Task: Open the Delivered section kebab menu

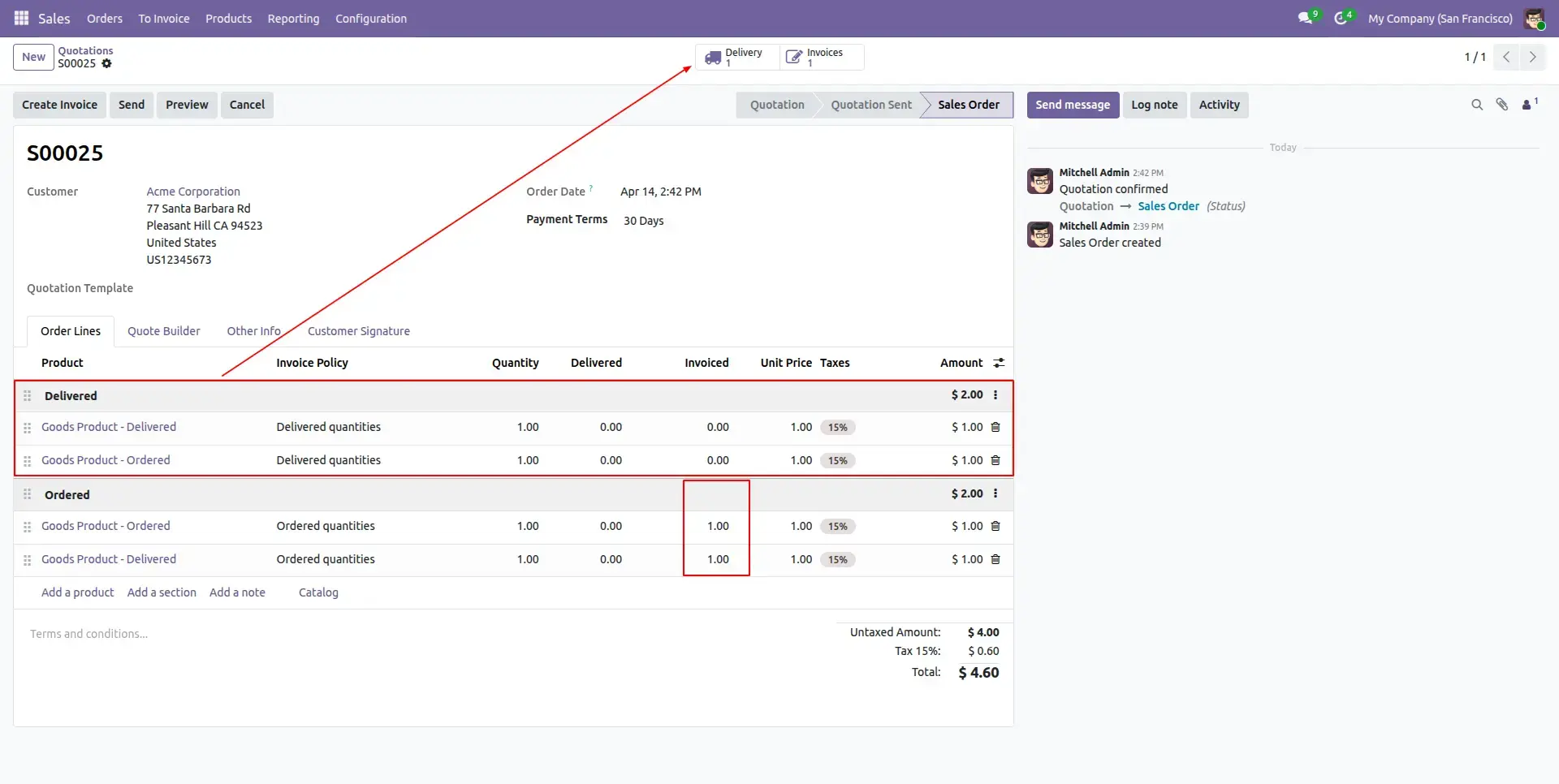Action: pyautogui.click(x=995, y=394)
